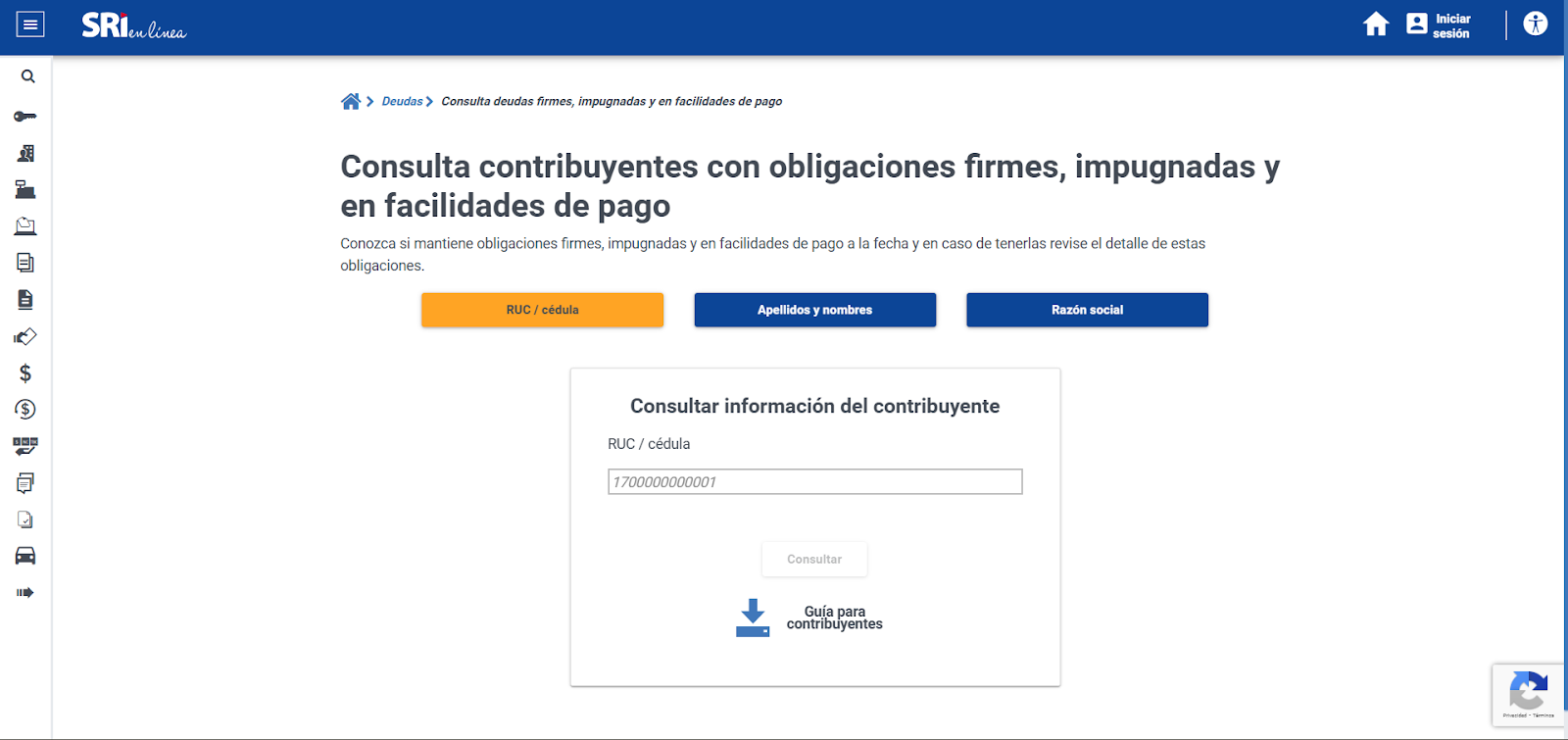
Task: Switch to Apellidos y nombres search
Action: click(814, 310)
